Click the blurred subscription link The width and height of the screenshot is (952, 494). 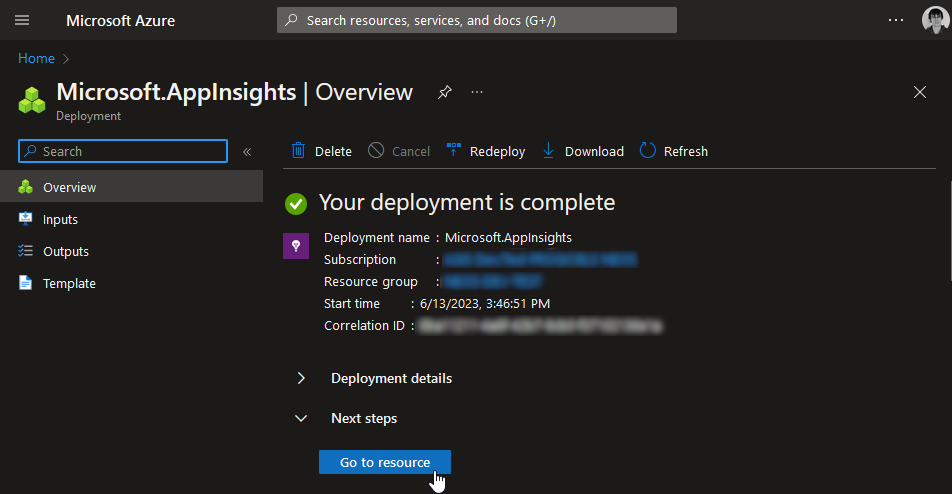(x=540, y=260)
